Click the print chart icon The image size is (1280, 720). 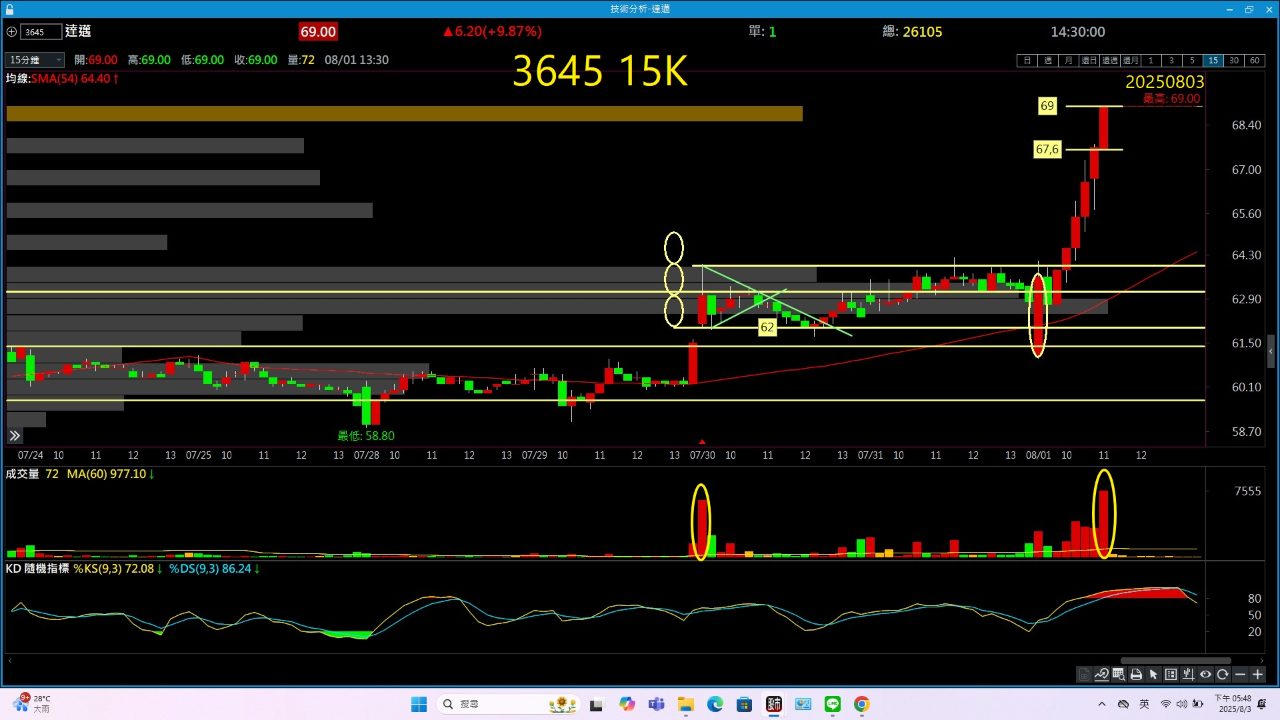(x=1136, y=674)
